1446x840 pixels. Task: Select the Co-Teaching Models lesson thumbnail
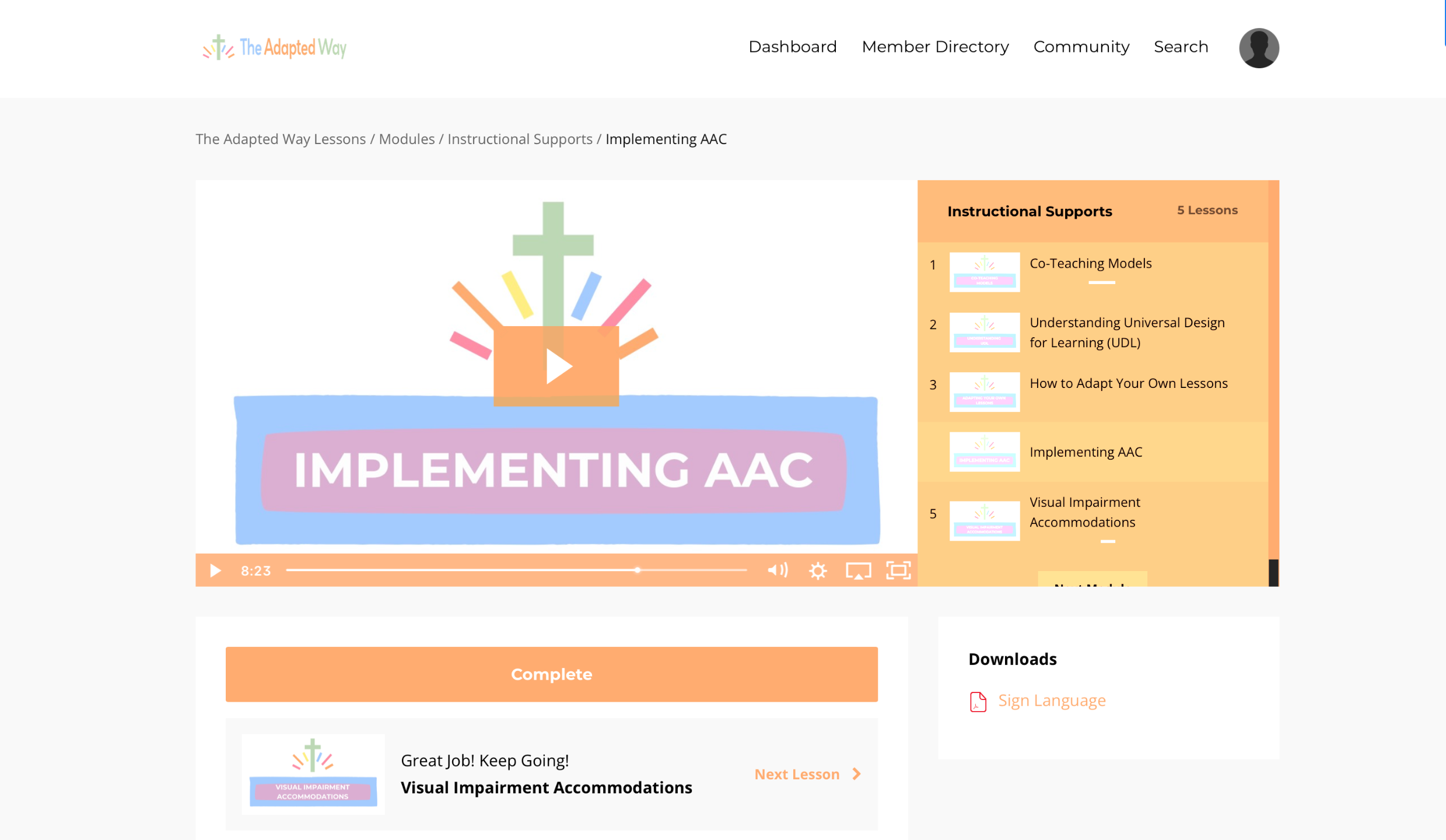tap(985, 272)
